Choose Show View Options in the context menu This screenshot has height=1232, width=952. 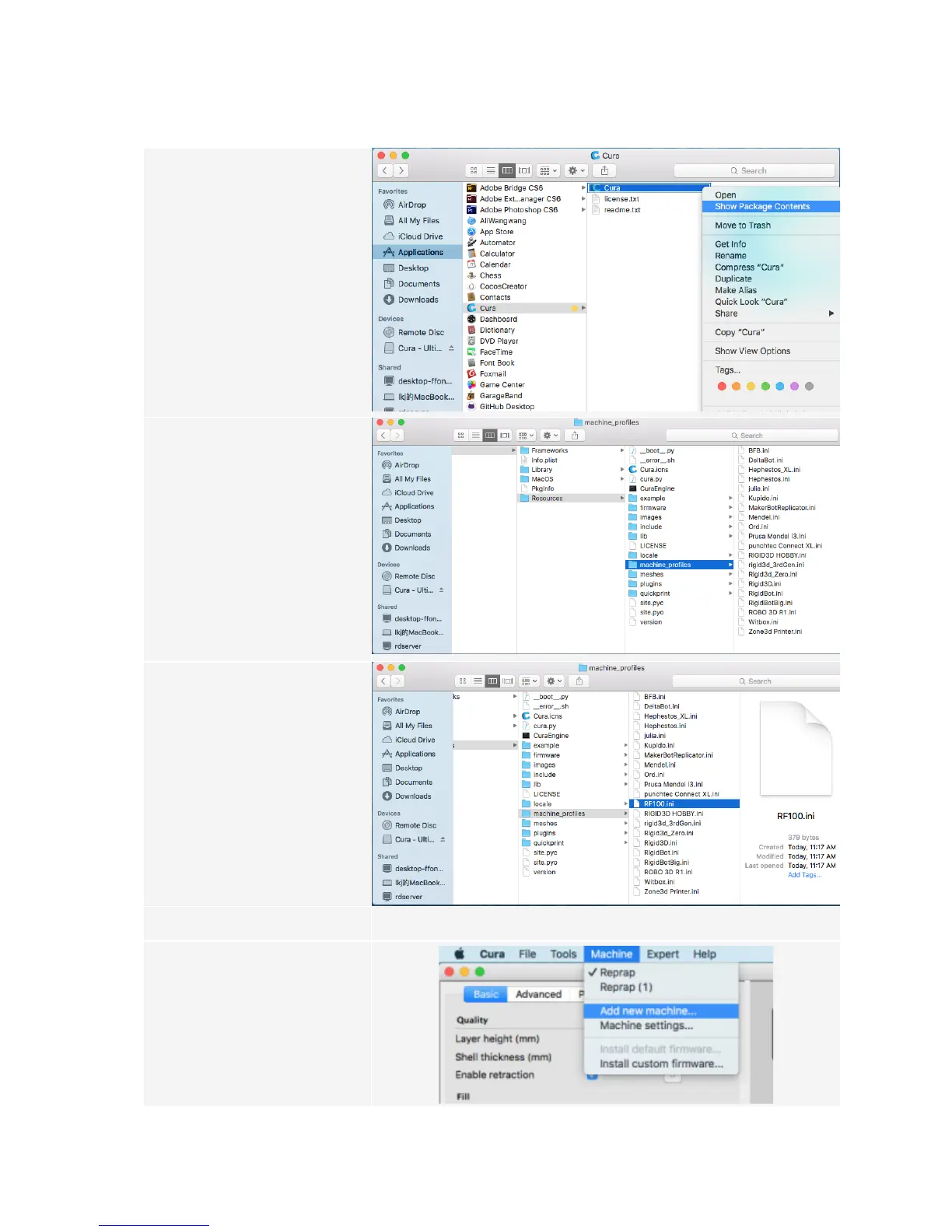[752, 352]
